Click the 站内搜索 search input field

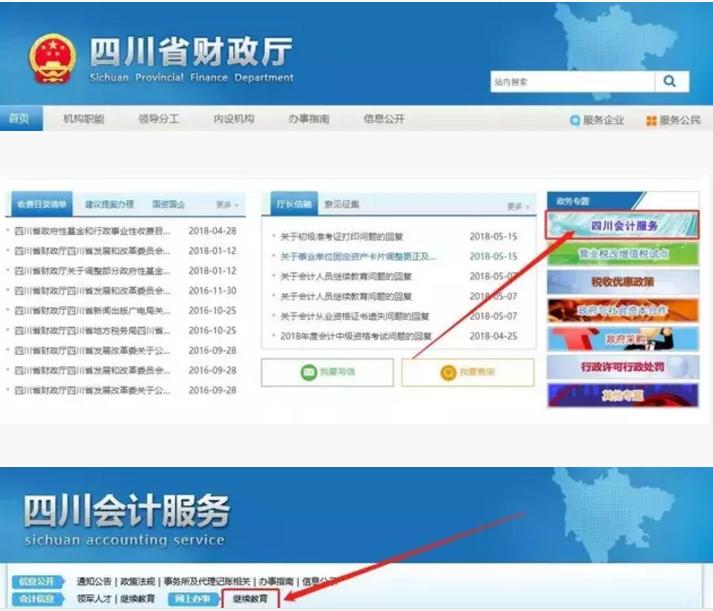[572, 82]
